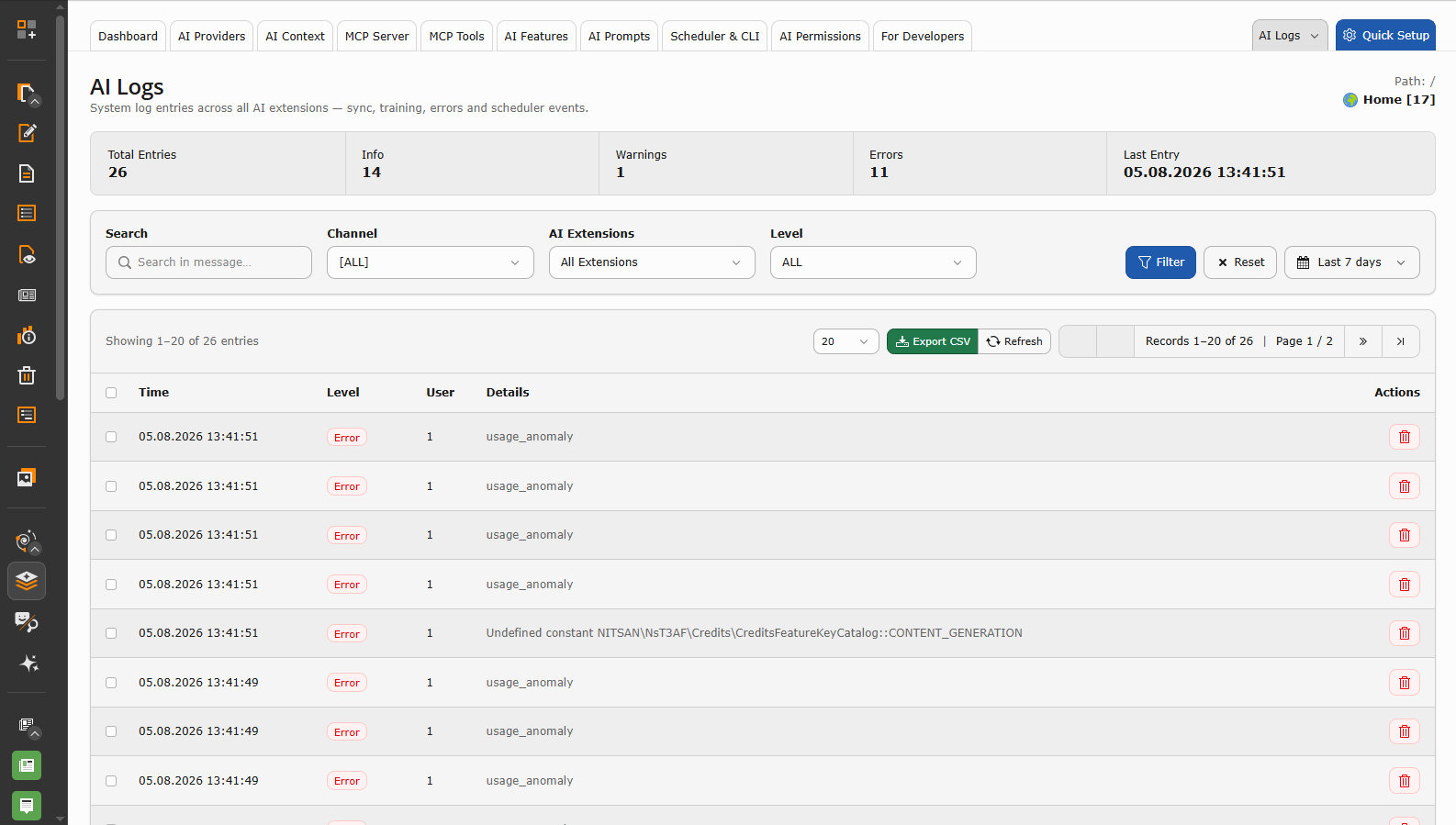Open the orbit swirl AI module group icon

pyautogui.click(x=27, y=541)
